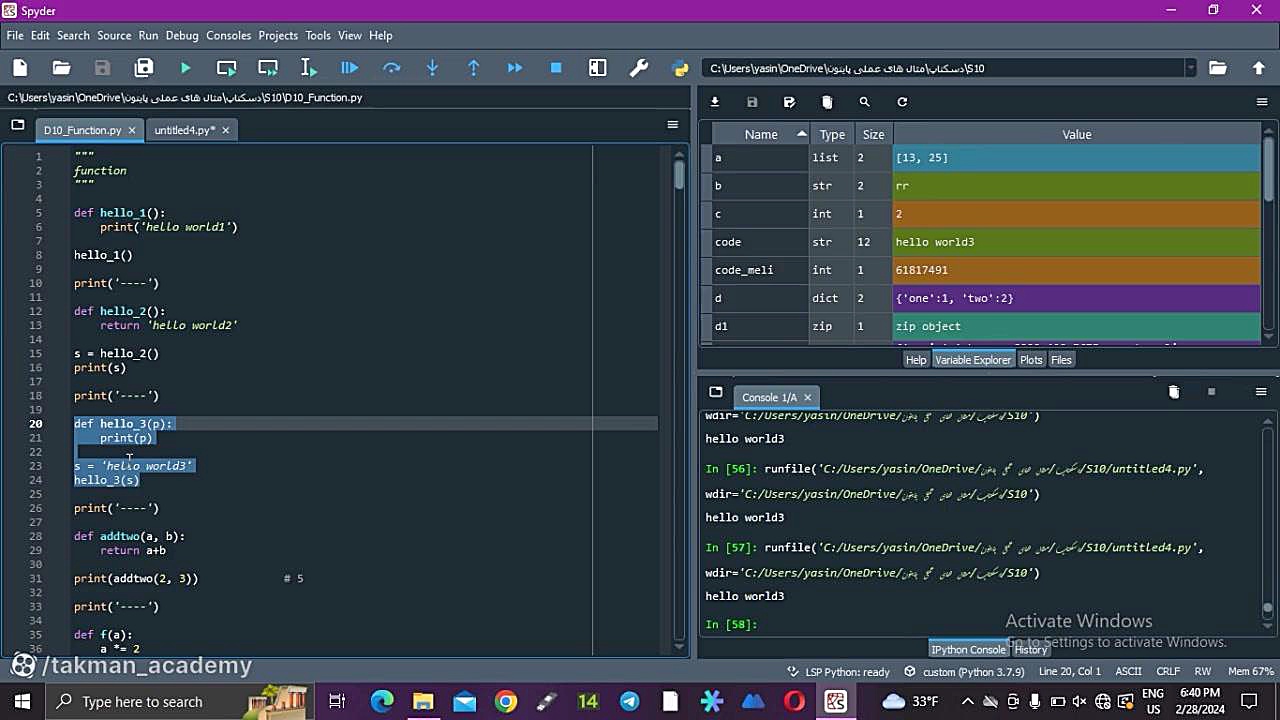Step over current line debug icon
Image resolution: width=1280 pixels, height=720 pixels.
tap(391, 68)
